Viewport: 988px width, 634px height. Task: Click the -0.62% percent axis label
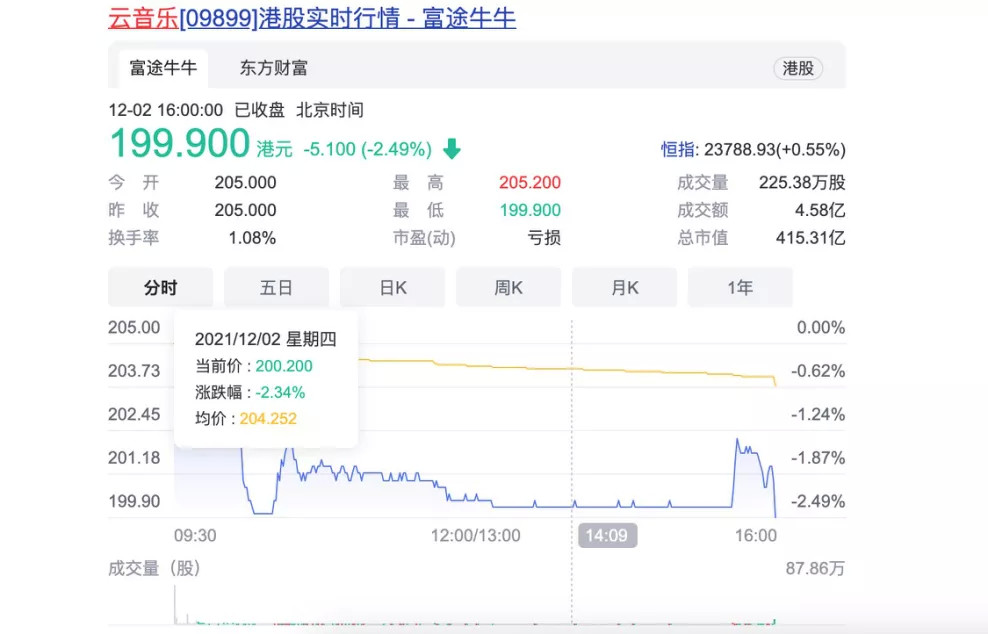pyautogui.click(x=819, y=371)
